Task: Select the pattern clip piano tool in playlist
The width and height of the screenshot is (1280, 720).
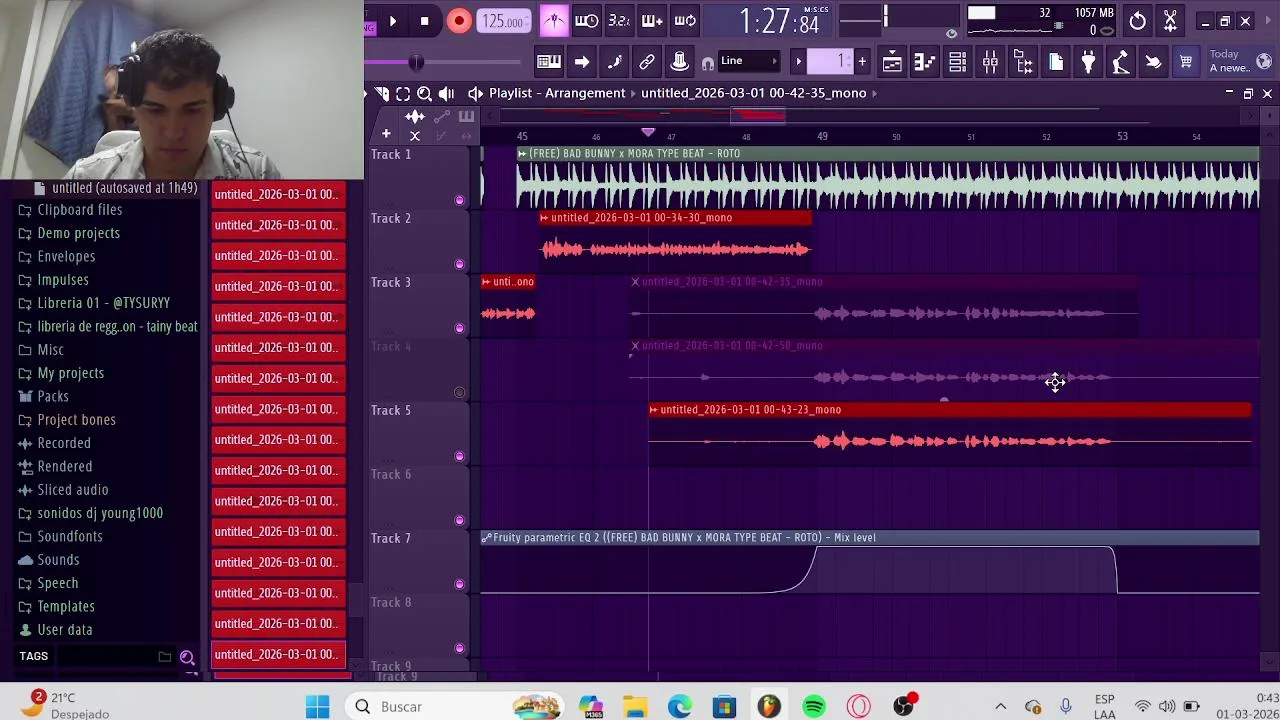Action: coord(466,117)
